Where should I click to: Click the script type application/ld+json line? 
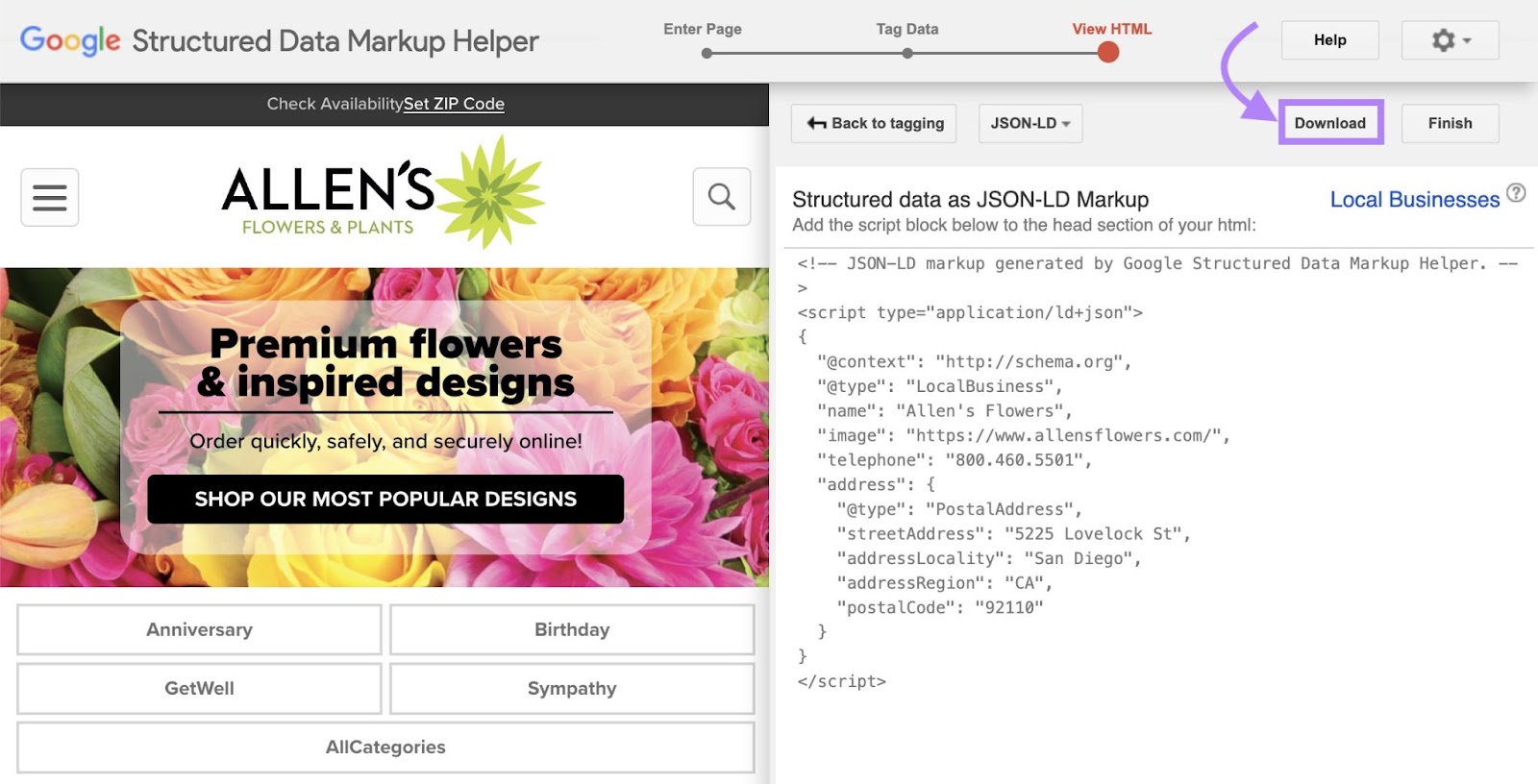970,312
